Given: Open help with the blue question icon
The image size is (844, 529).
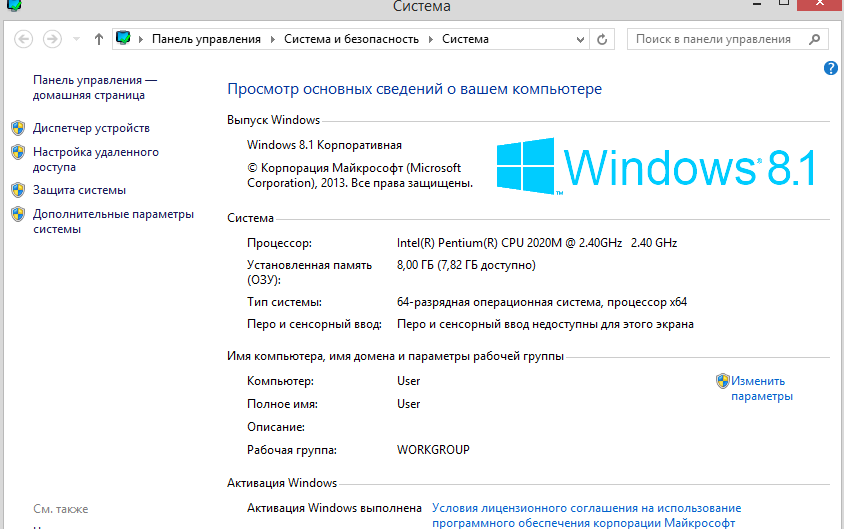Looking at the screenshot, I should coord(831,68).
